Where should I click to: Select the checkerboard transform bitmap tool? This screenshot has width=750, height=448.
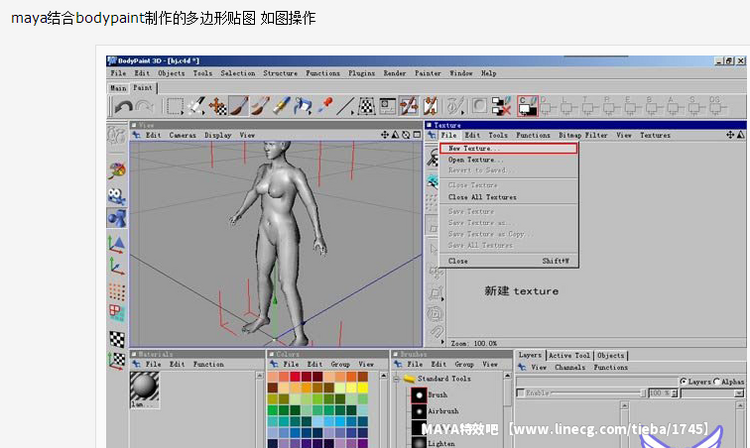pos(366,107)
